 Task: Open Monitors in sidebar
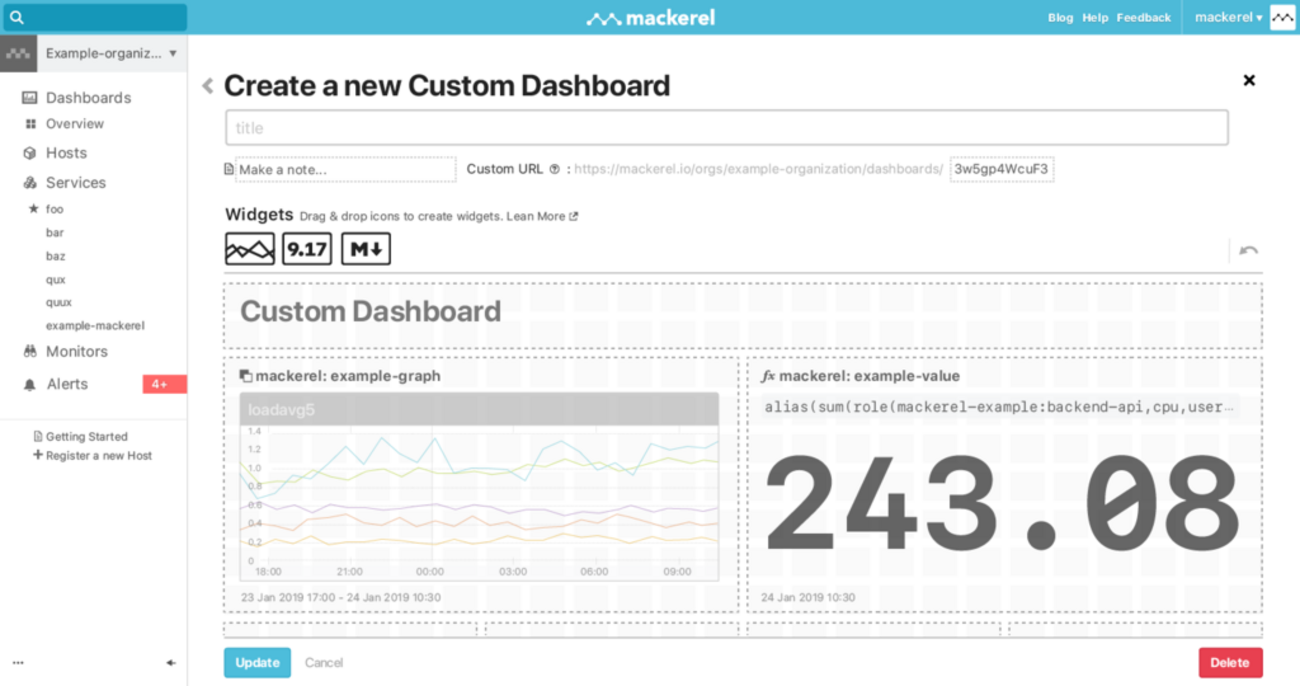pos(76,351)
